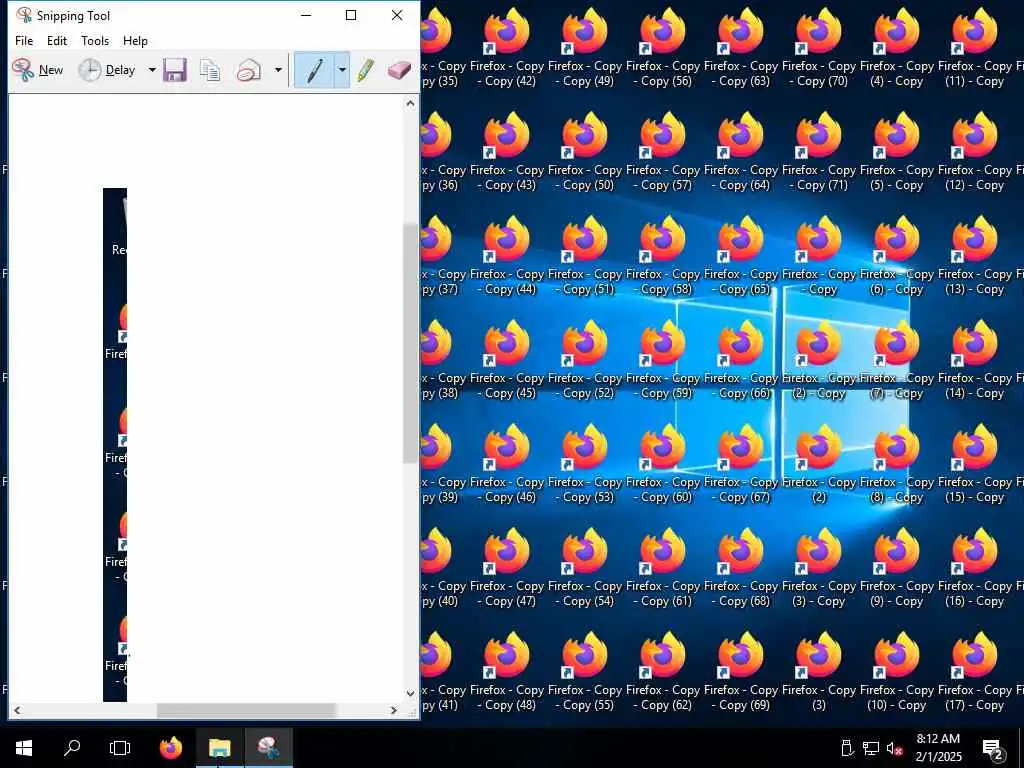Select the Firefox shortcut labeled Copy (59)
Viewport: 1024px width, 768px height.
(x=662, y=359)
